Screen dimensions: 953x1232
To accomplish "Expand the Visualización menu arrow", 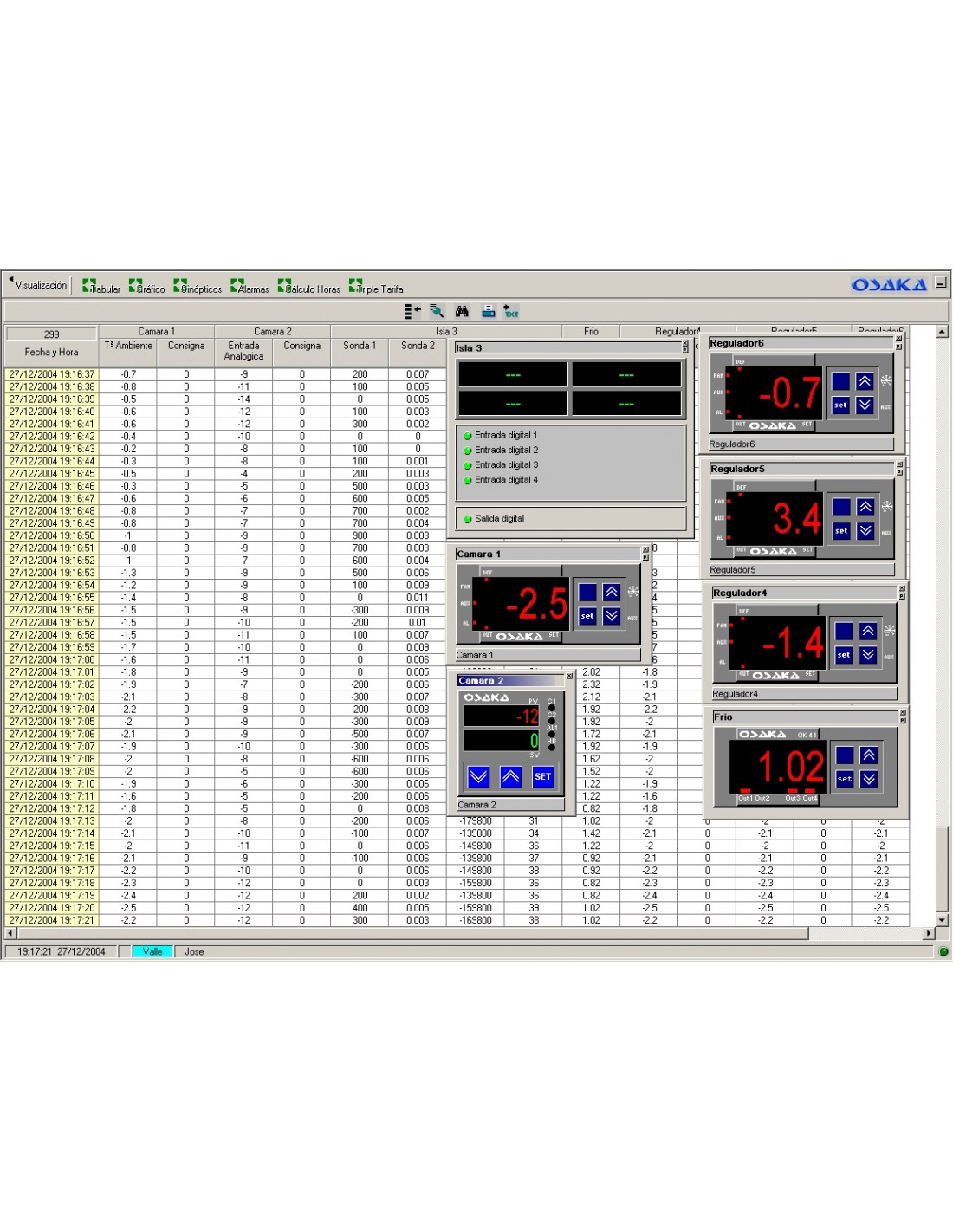I will pos(11,280).
